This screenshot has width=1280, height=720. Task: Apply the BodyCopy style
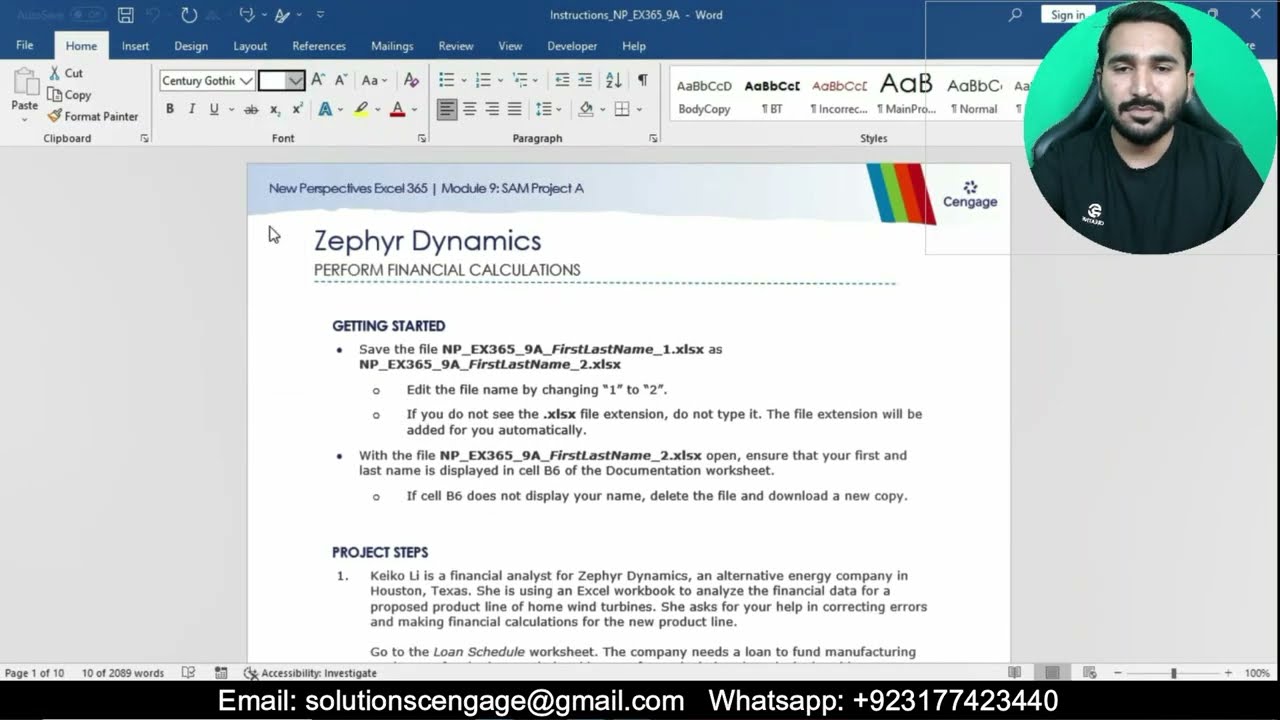click(x=704, y=96)
